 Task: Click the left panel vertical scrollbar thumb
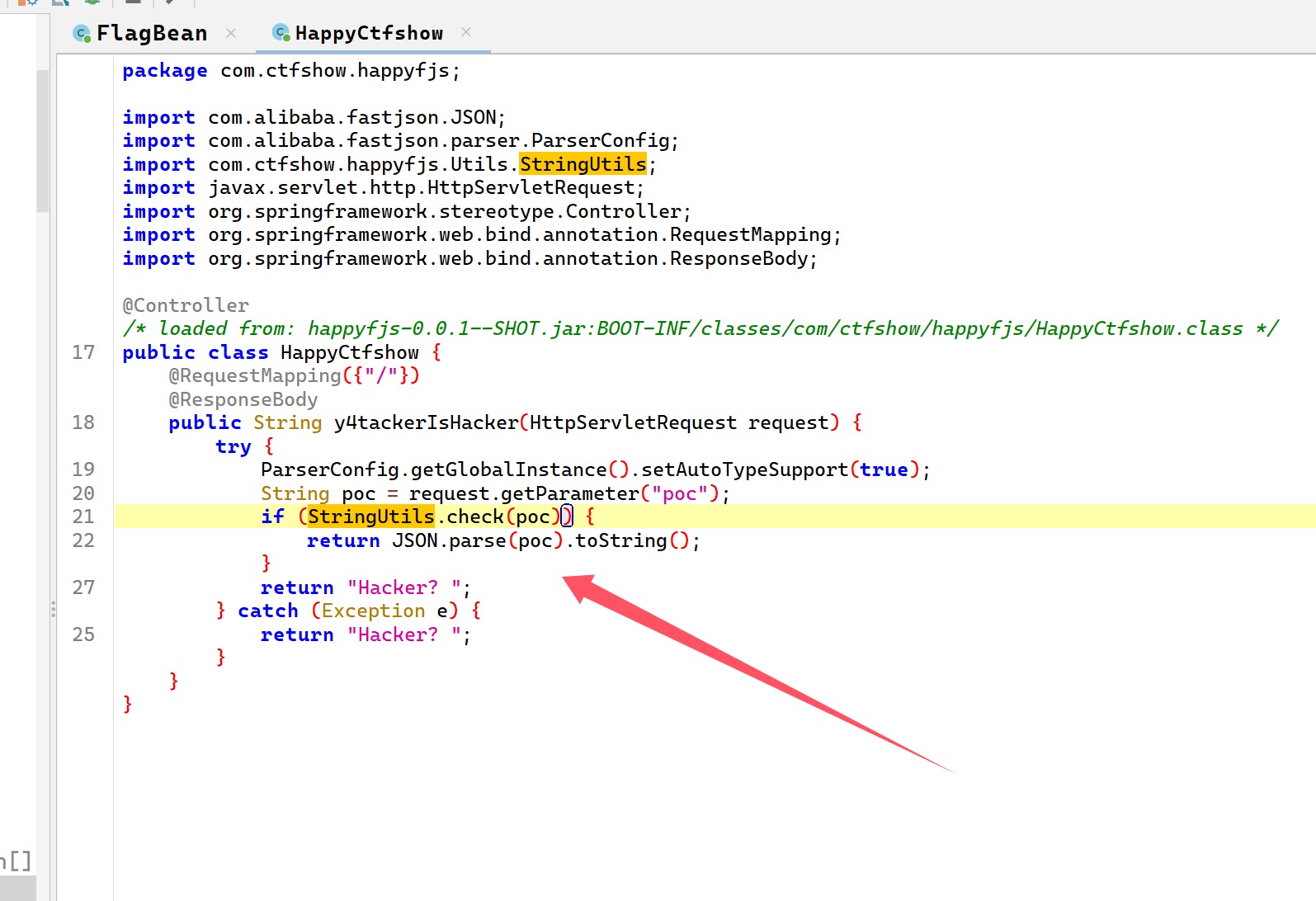(42, 140)
